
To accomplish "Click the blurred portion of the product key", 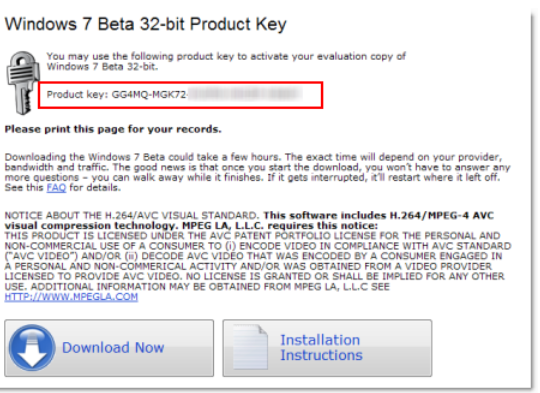I will 245,94.
